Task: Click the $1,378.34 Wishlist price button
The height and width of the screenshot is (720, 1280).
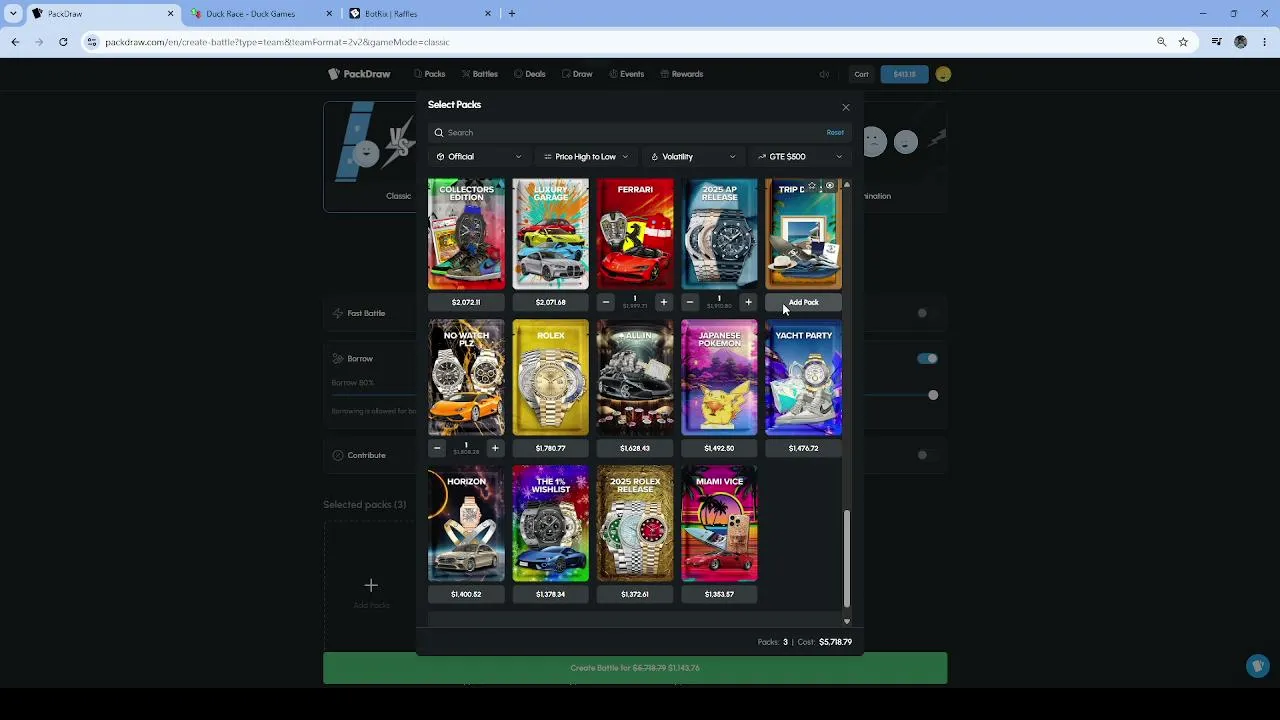Action: [551, 594]
